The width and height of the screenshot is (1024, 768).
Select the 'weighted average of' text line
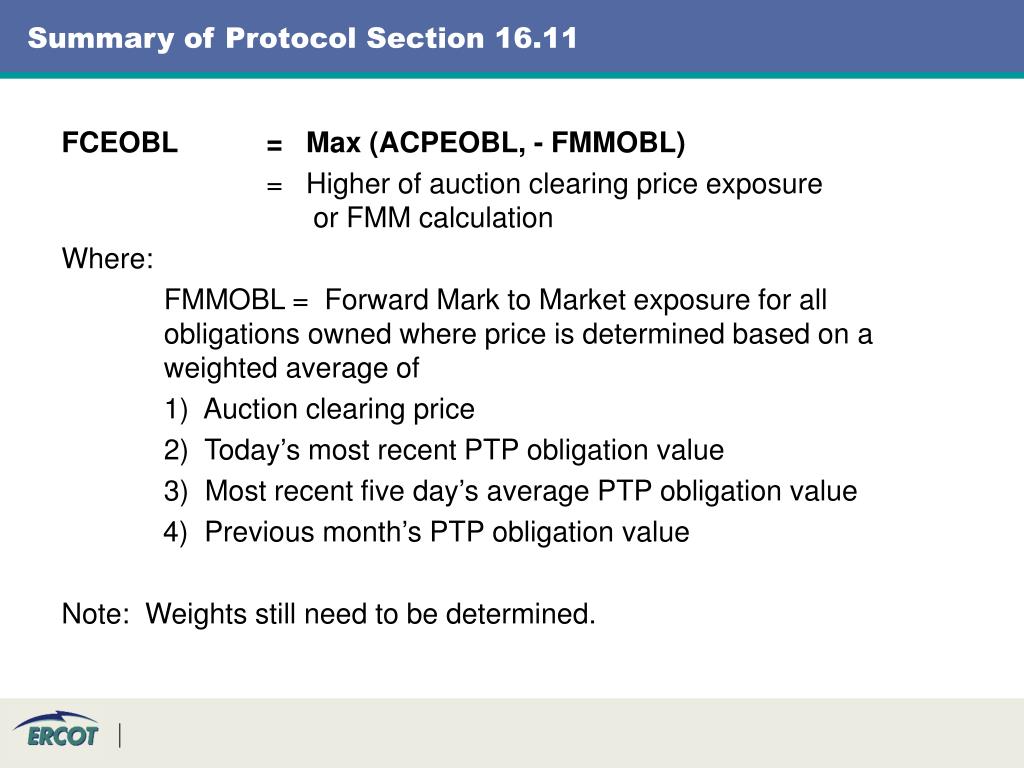(x=291, y=368)
